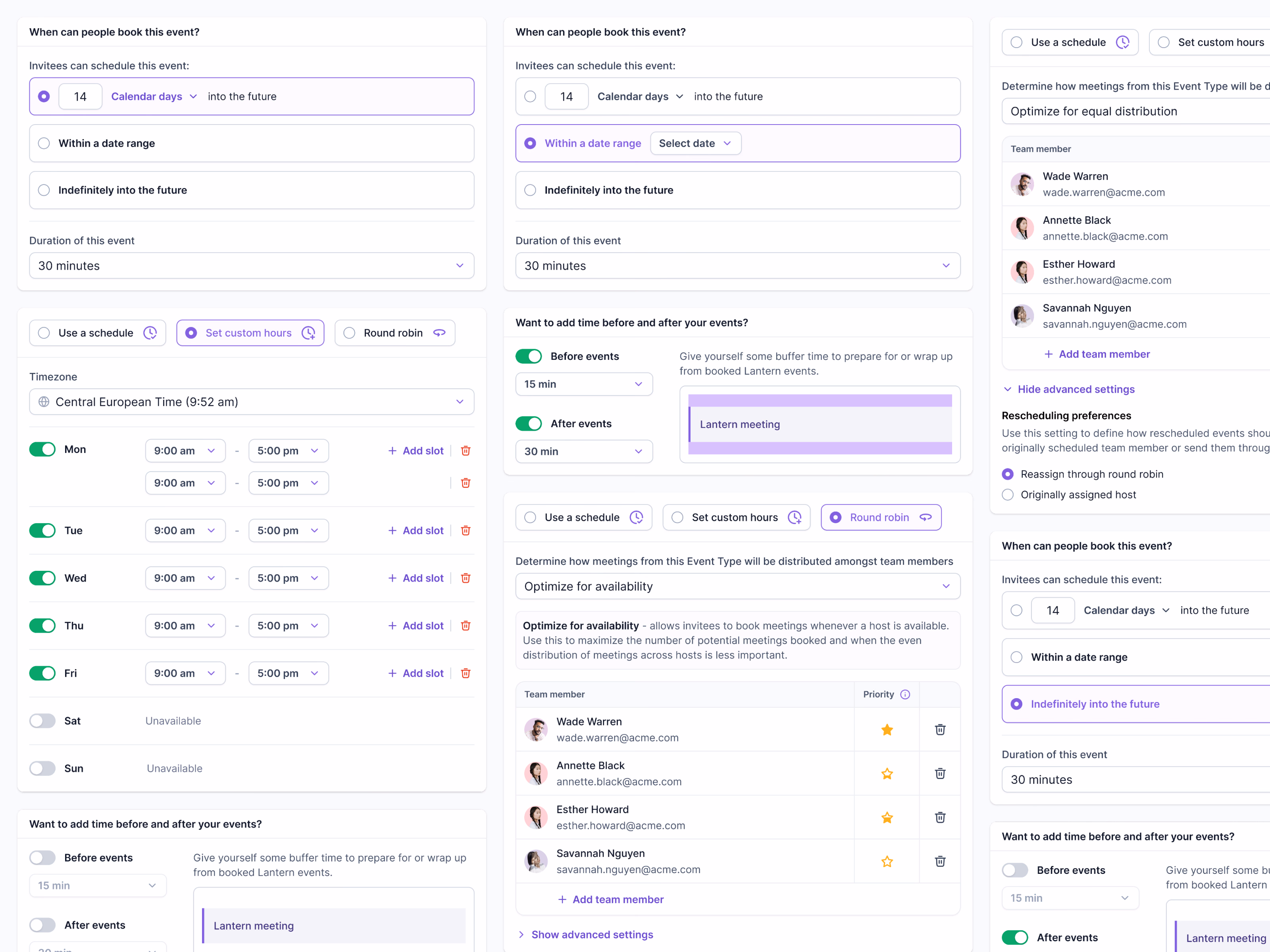
Task: Turn off Before events switch with 15 min
Action: [529, 356]
